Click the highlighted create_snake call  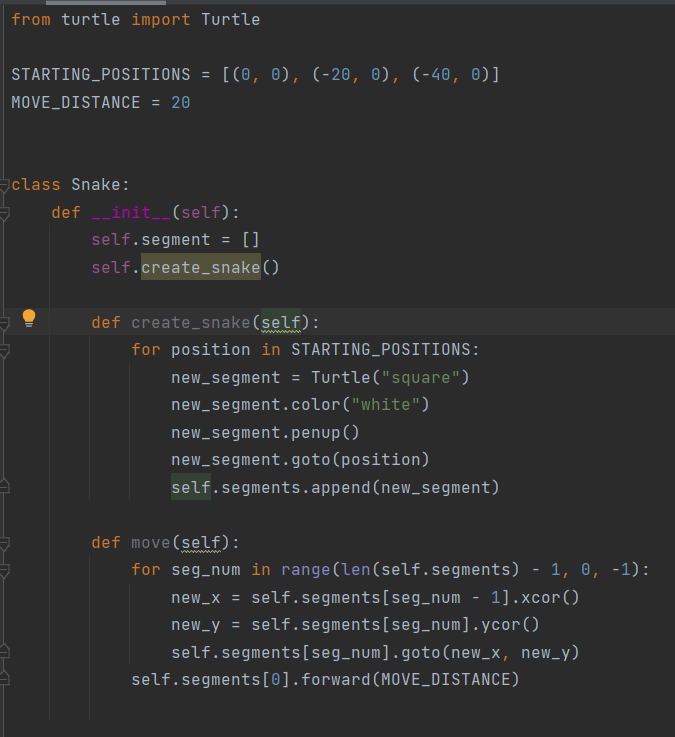pyautogui.click(x=201, y=267)
